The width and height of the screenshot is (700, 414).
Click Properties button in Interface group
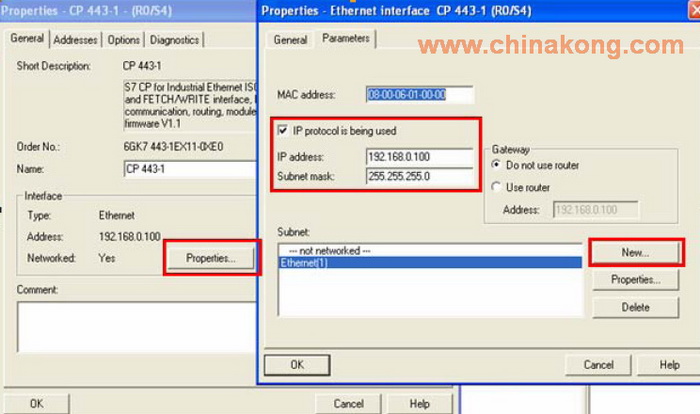coord(211,258)
